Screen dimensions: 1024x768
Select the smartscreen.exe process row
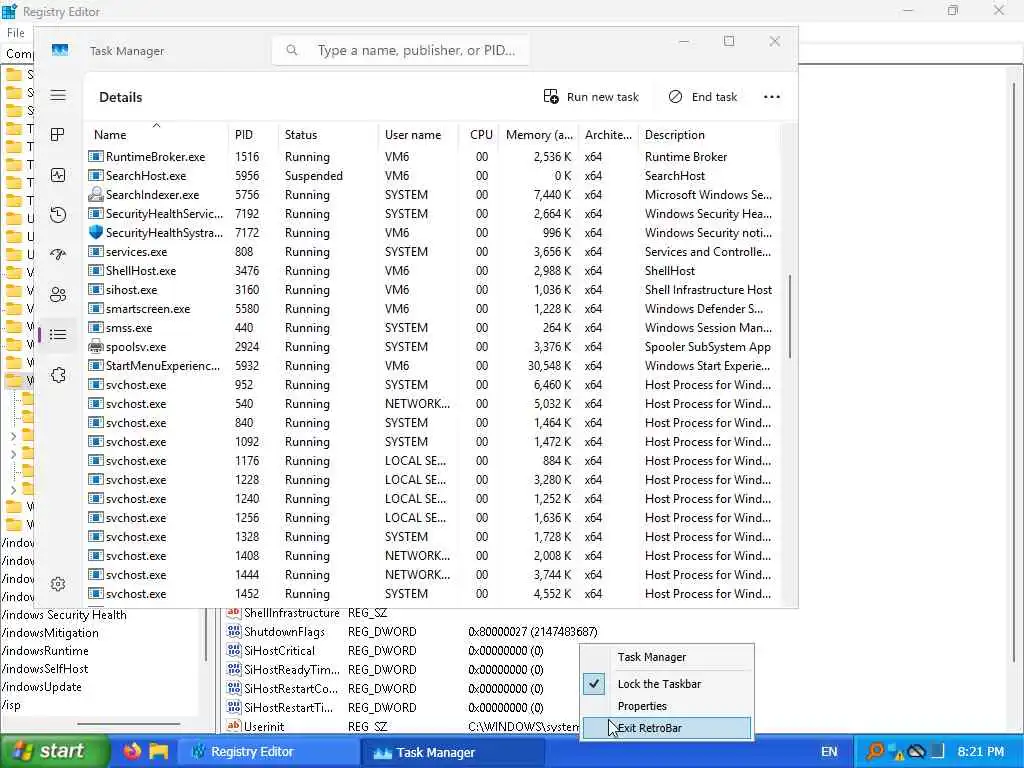(432, 308)
